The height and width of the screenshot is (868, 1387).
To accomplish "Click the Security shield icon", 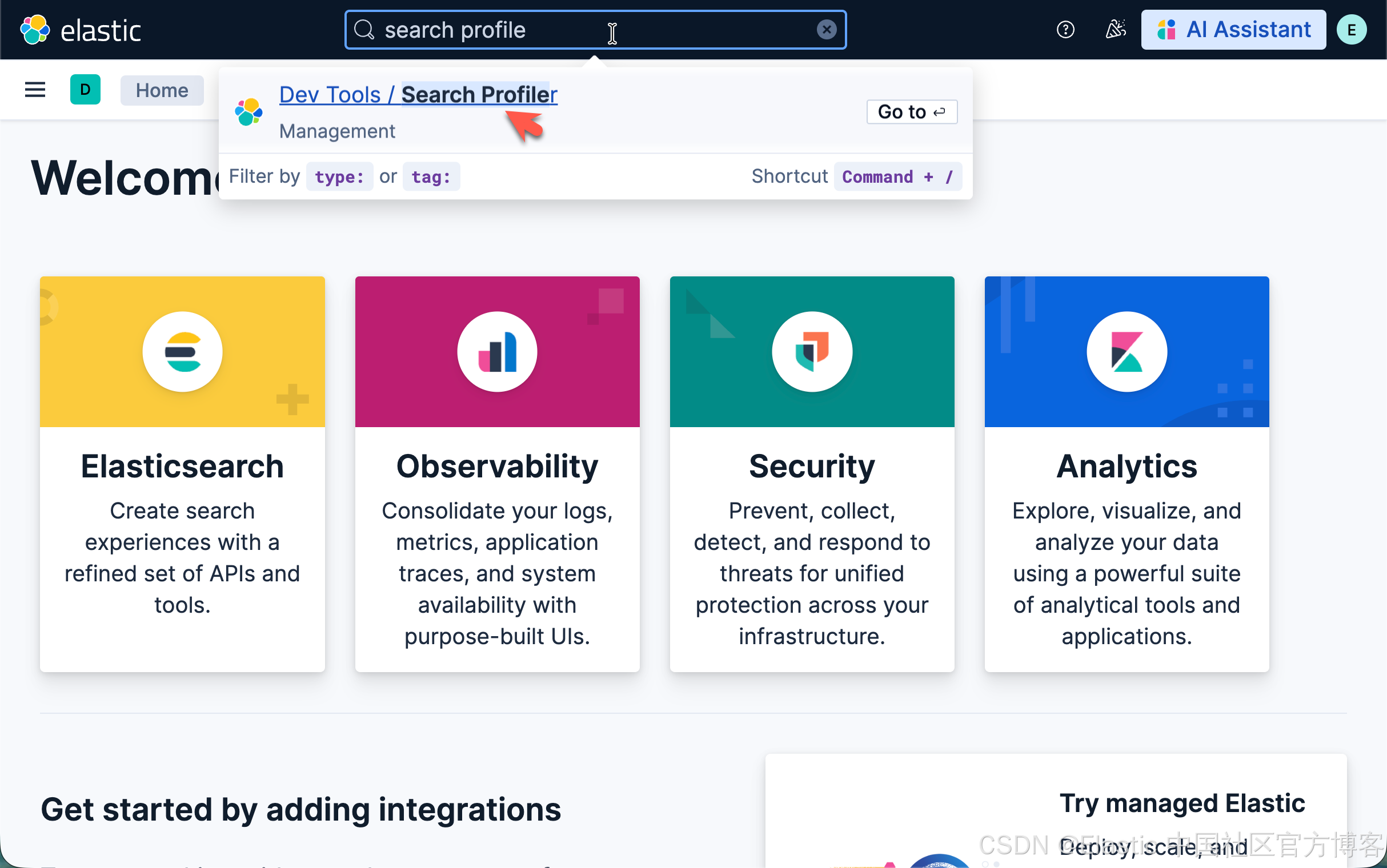I will pyautogui.click(x=812, y=352).
